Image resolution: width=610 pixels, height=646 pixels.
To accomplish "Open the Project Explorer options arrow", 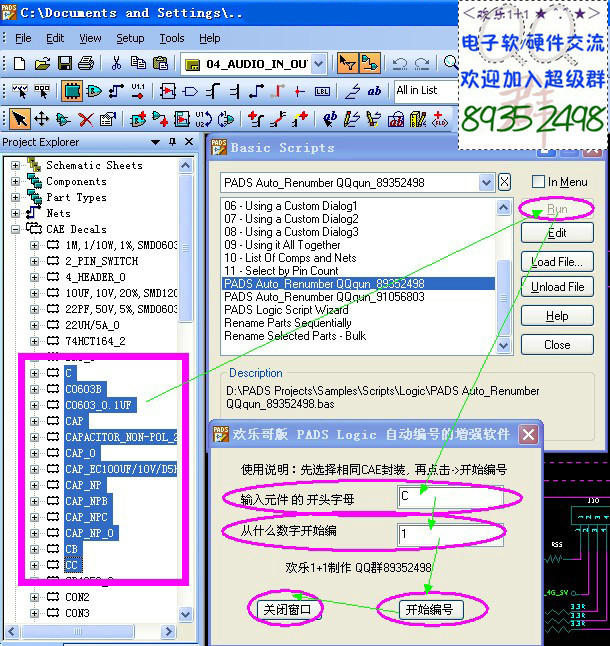I will [155, 142].
